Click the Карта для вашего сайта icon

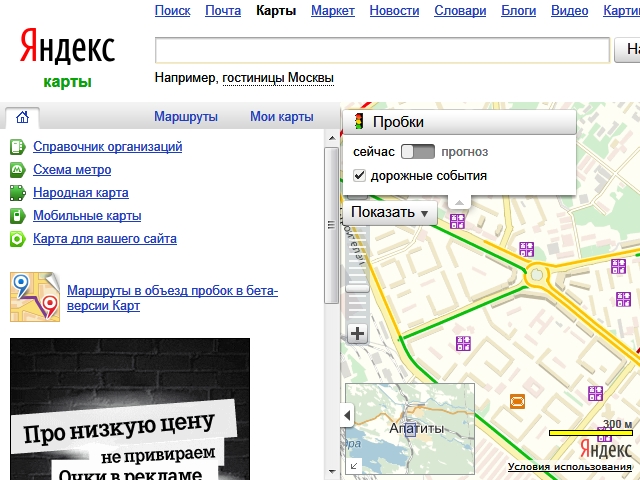(x=18, y=239)
